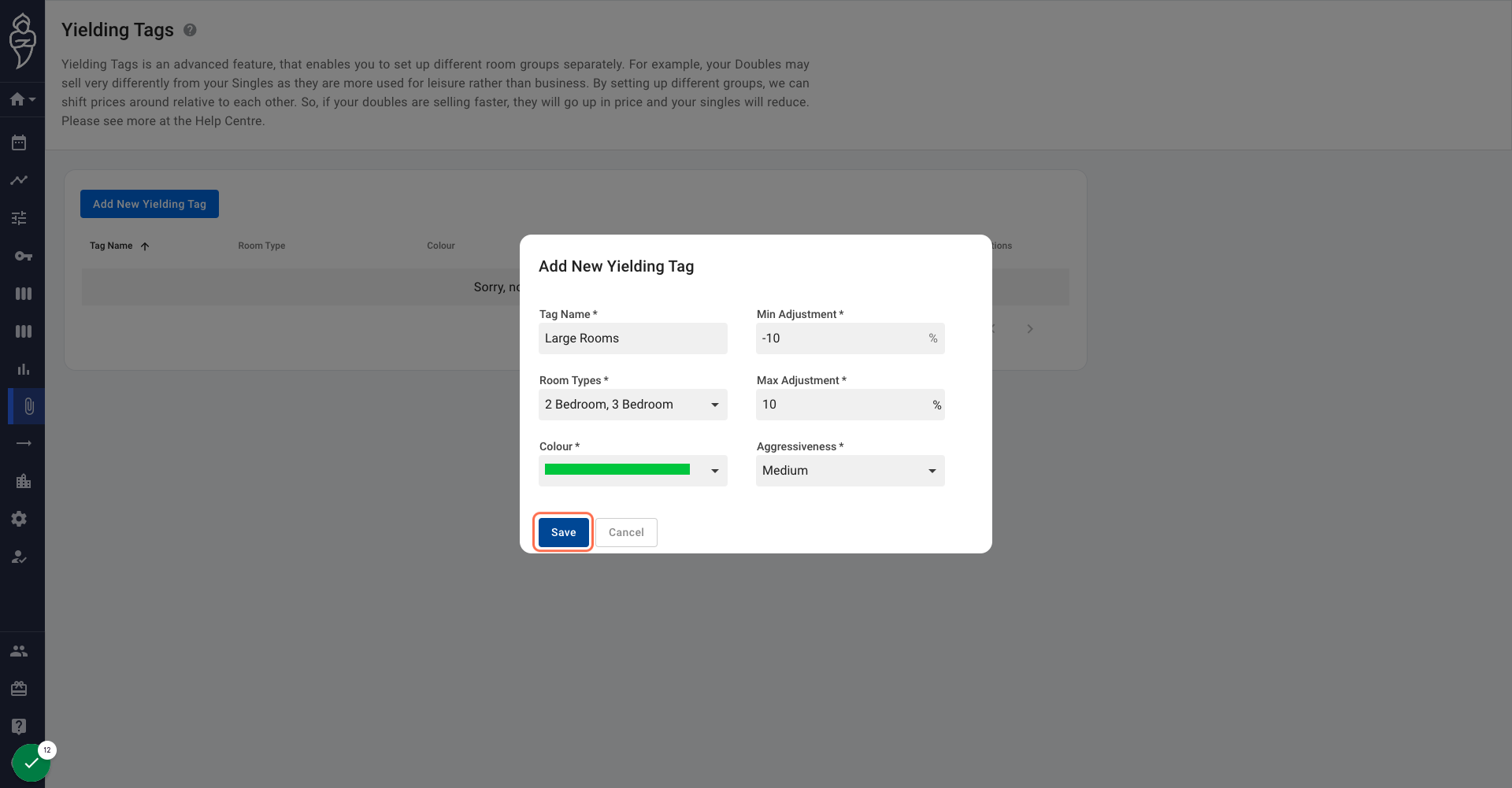Click the Cancel button in the dialog

click(626, 532)
